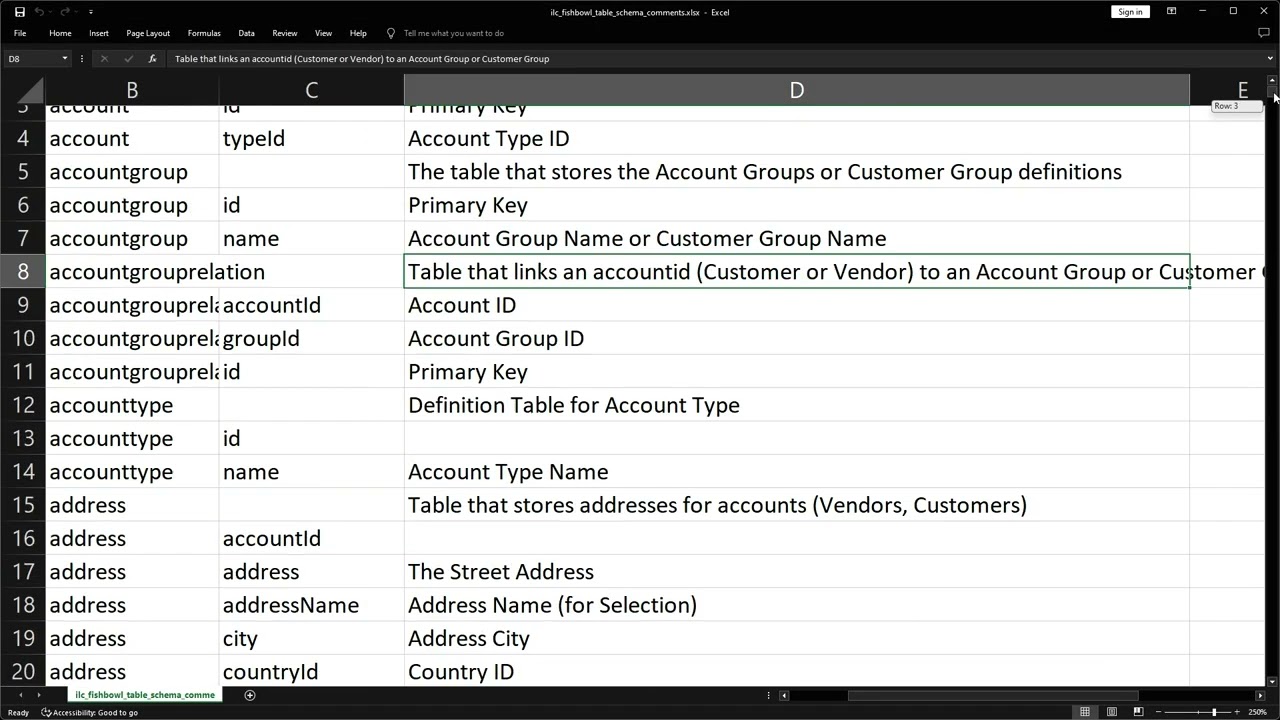Select cell 'countryId' in column C
The height and width of the screenshot is (720, 1280).
pos(311,672)
